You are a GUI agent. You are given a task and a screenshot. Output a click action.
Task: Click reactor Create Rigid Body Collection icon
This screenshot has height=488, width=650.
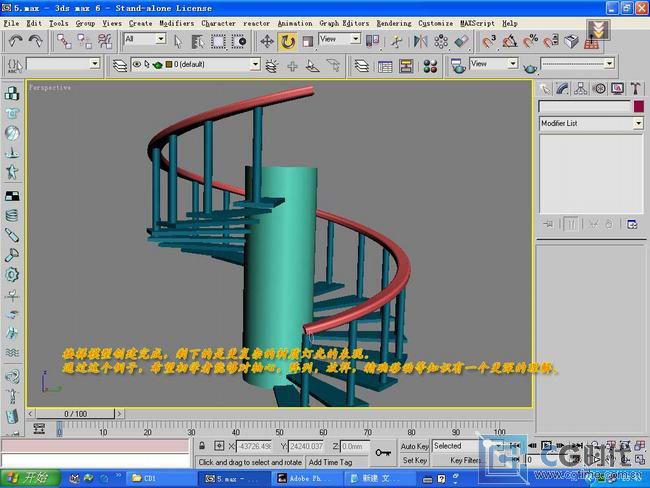click(x=12, y=93)
